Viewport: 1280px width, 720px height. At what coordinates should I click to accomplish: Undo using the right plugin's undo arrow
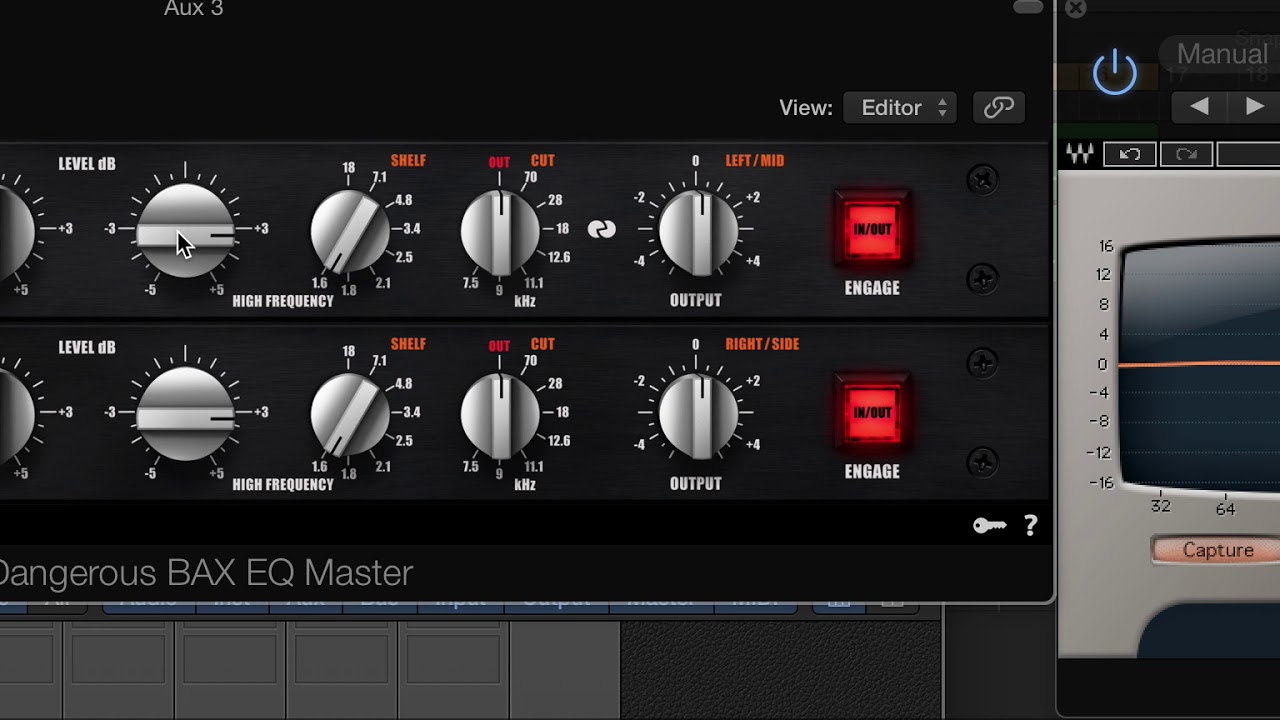[1130, 154]
